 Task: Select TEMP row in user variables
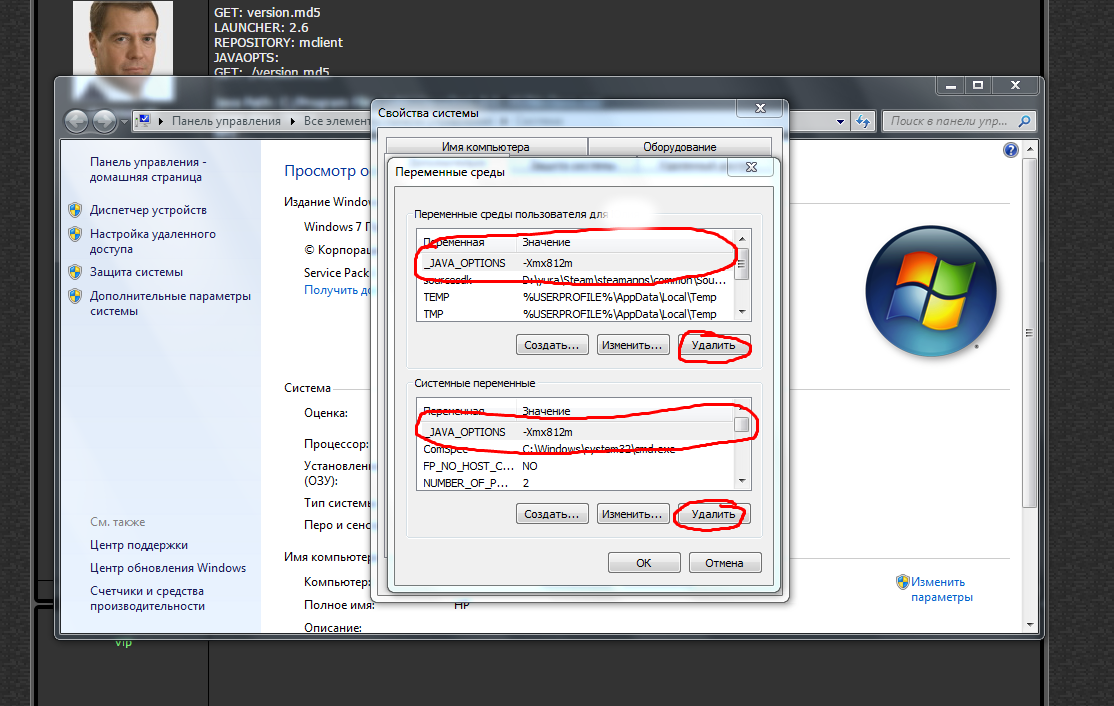[575, 298]
